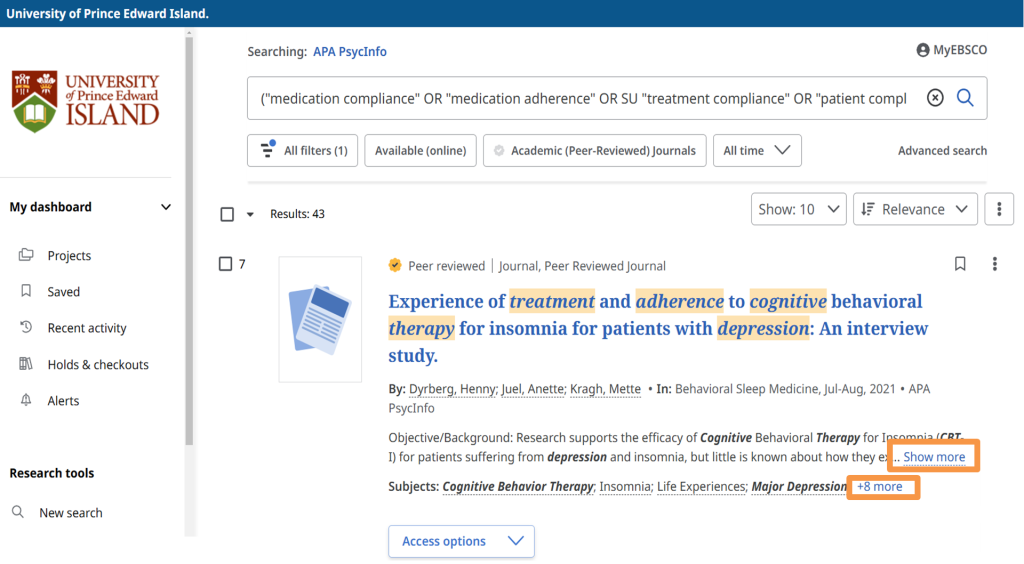The image size is (1024, 564).
Task: Open the results toolbar kebab menu
Action: [x=999, y=209]
